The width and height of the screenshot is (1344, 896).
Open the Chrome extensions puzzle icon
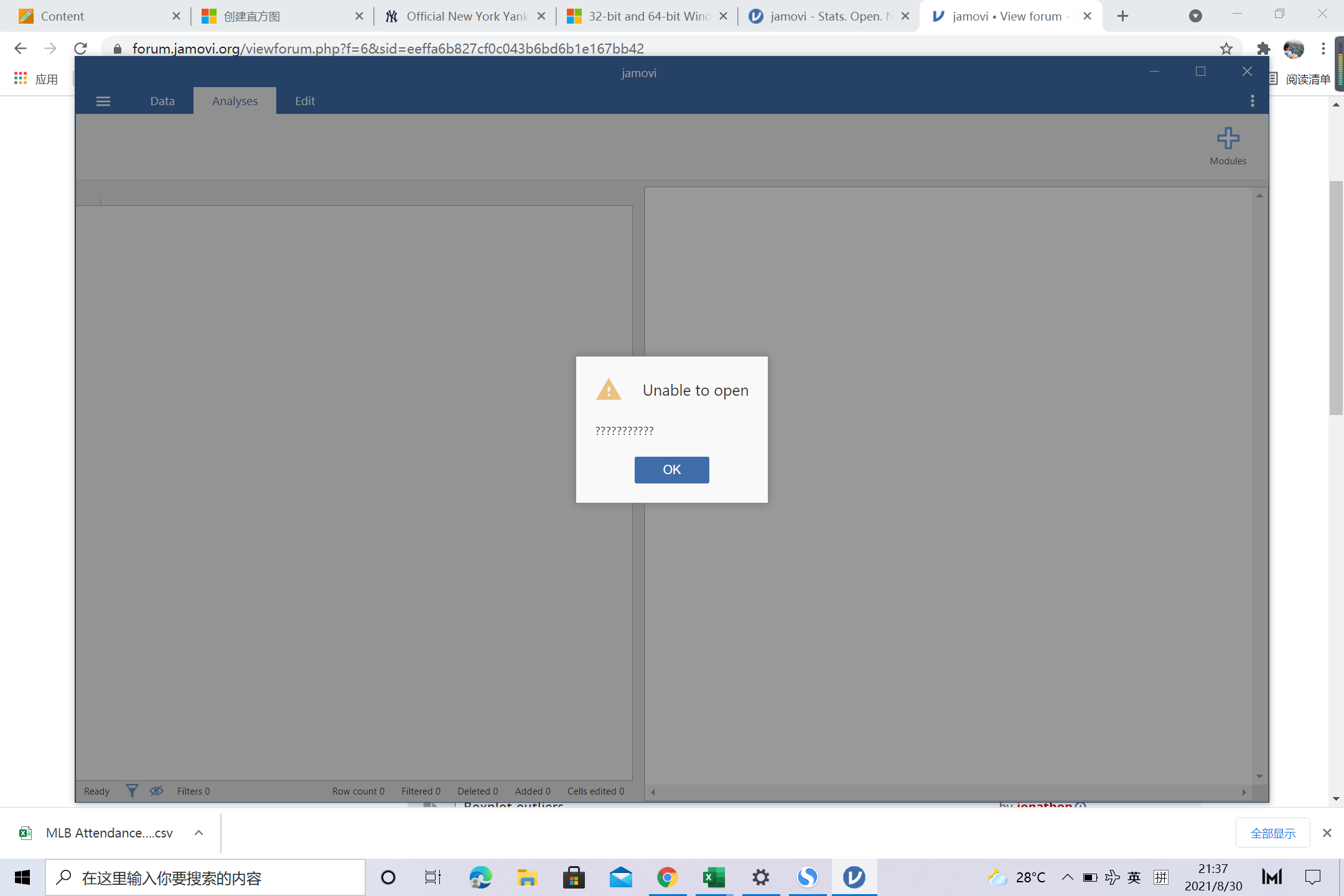coord(1263,49)
